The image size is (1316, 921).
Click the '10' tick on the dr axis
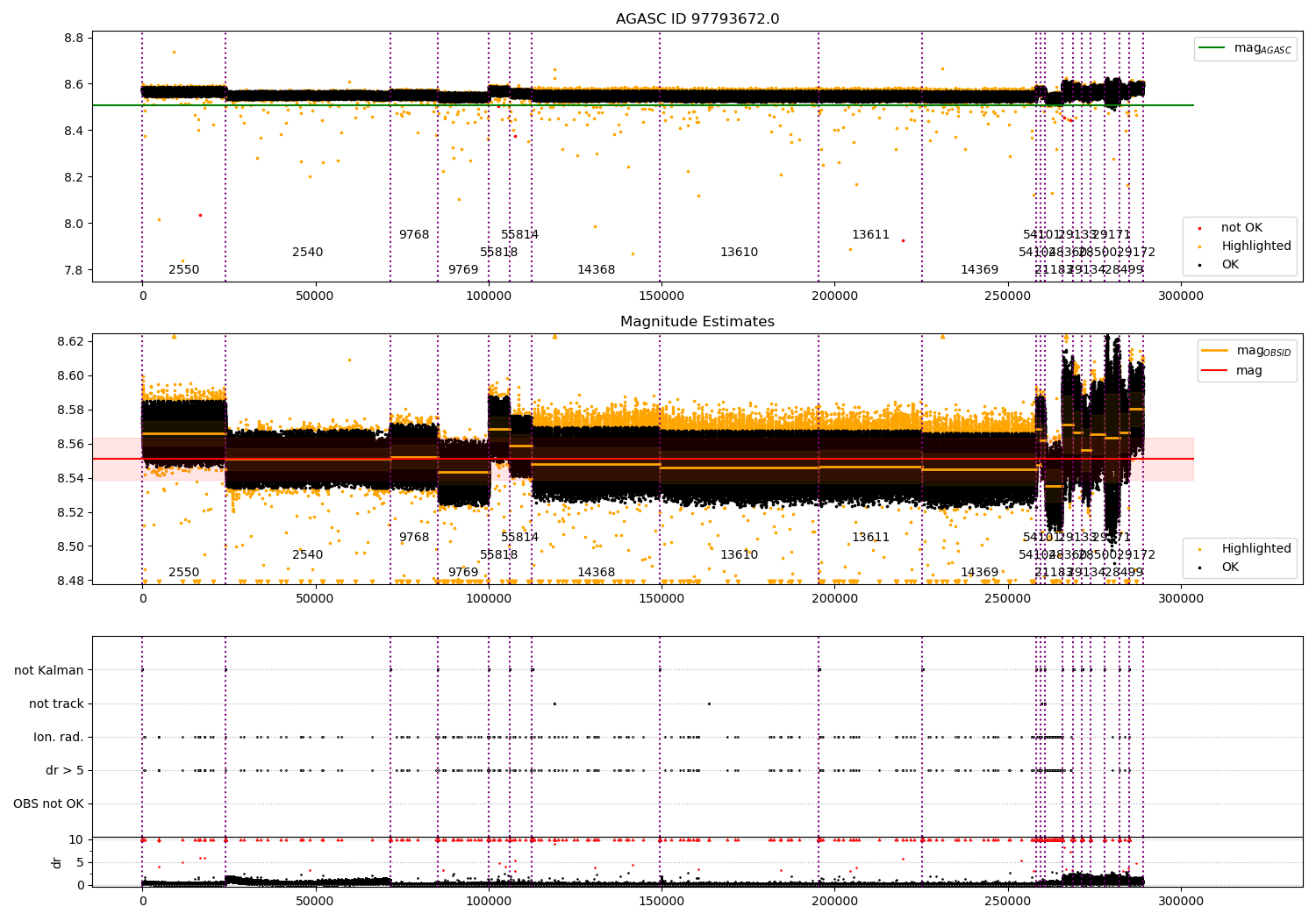[x=76, y=840]
